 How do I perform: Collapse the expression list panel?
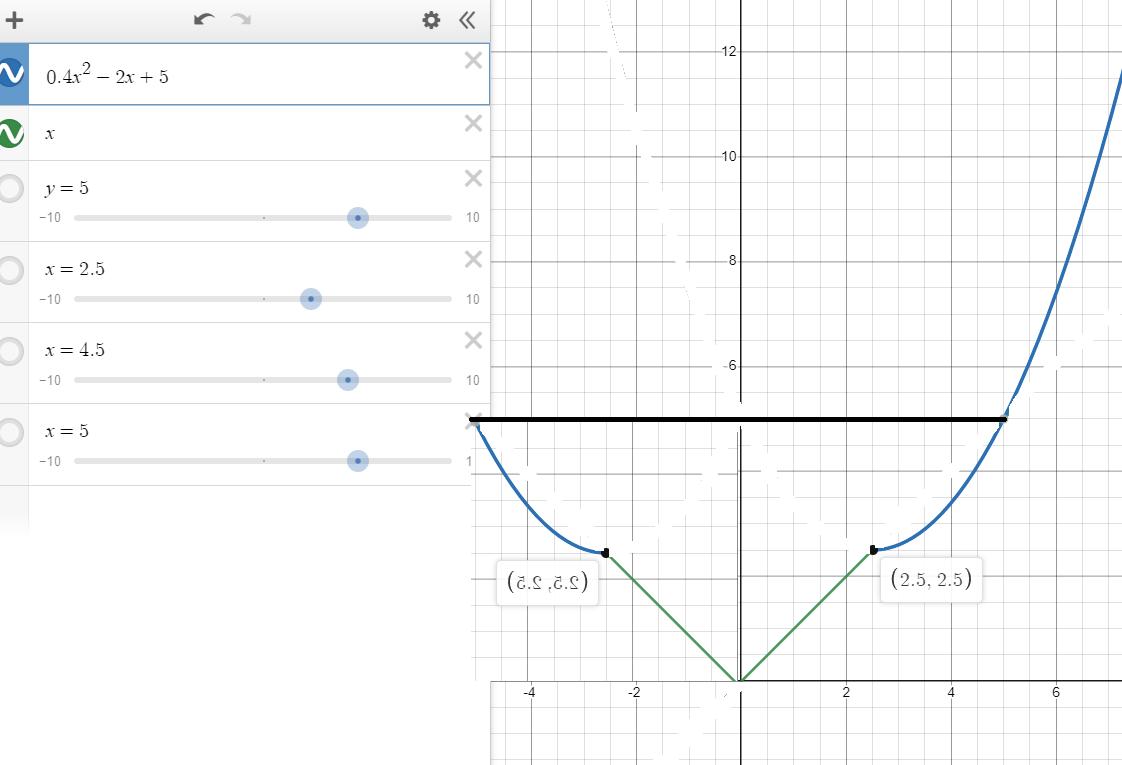pos(467,20)
